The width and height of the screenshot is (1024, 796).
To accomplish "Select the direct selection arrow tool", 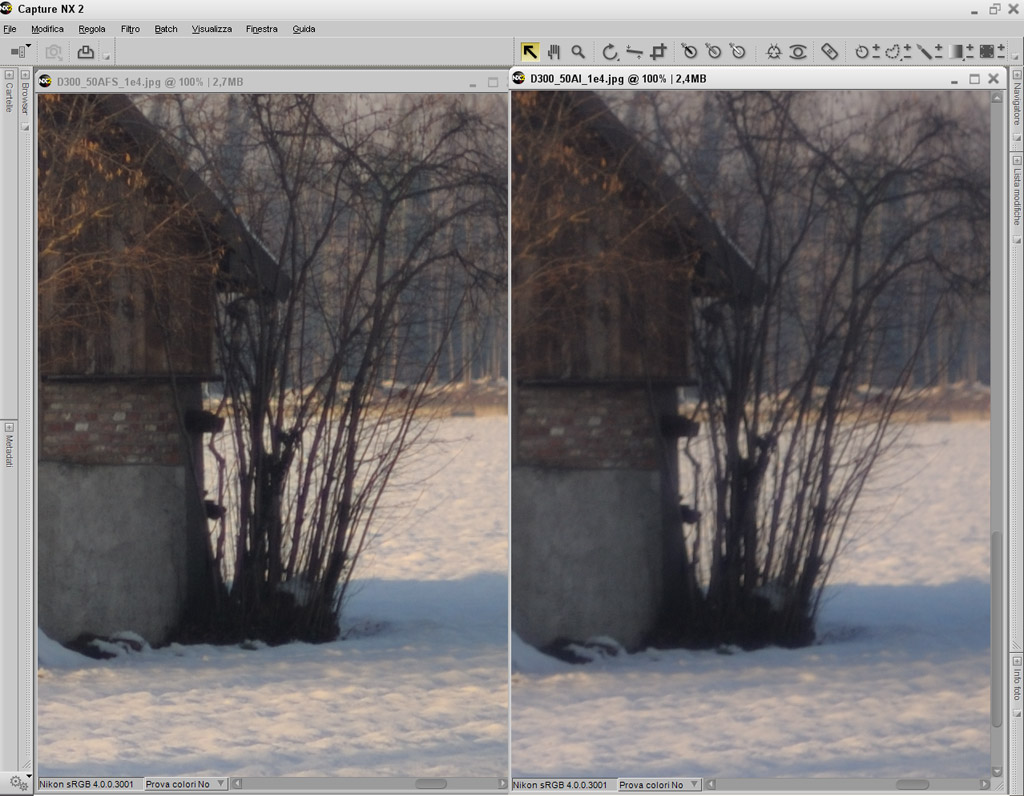I will click(x=530, y=52).
